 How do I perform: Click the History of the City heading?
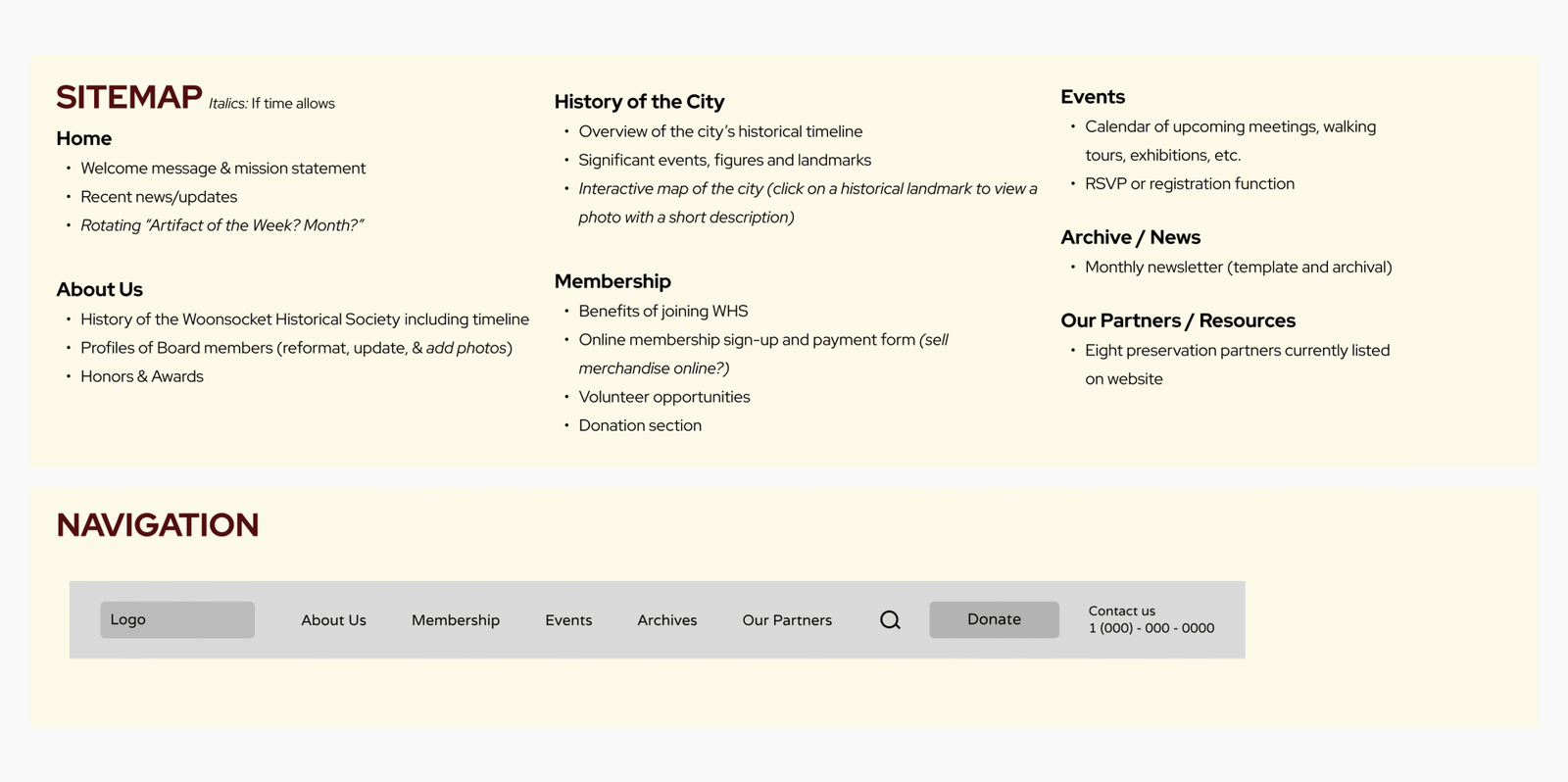pos(639,102)
